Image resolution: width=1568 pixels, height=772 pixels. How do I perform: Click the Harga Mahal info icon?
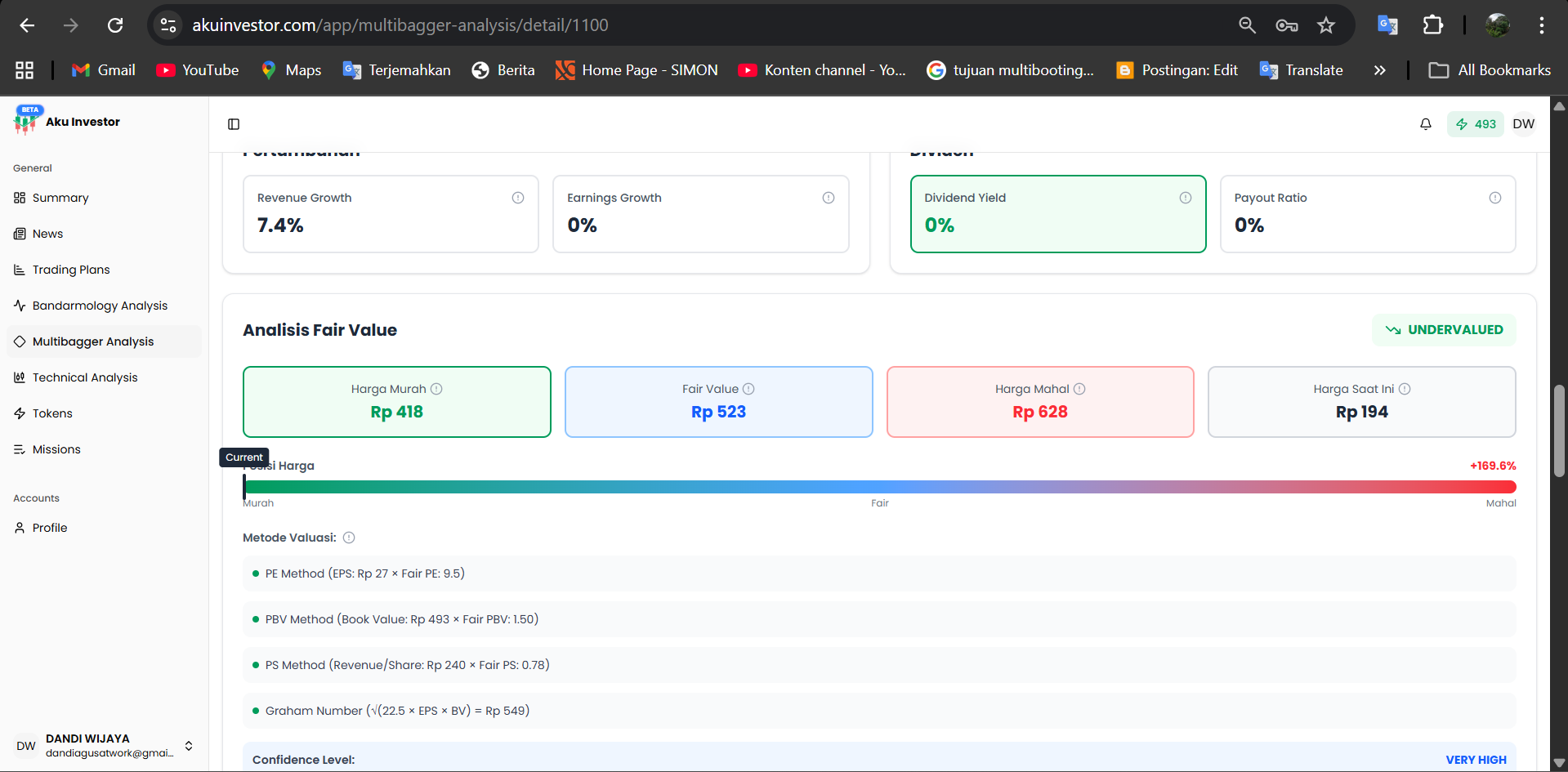tap(1079, 389)
